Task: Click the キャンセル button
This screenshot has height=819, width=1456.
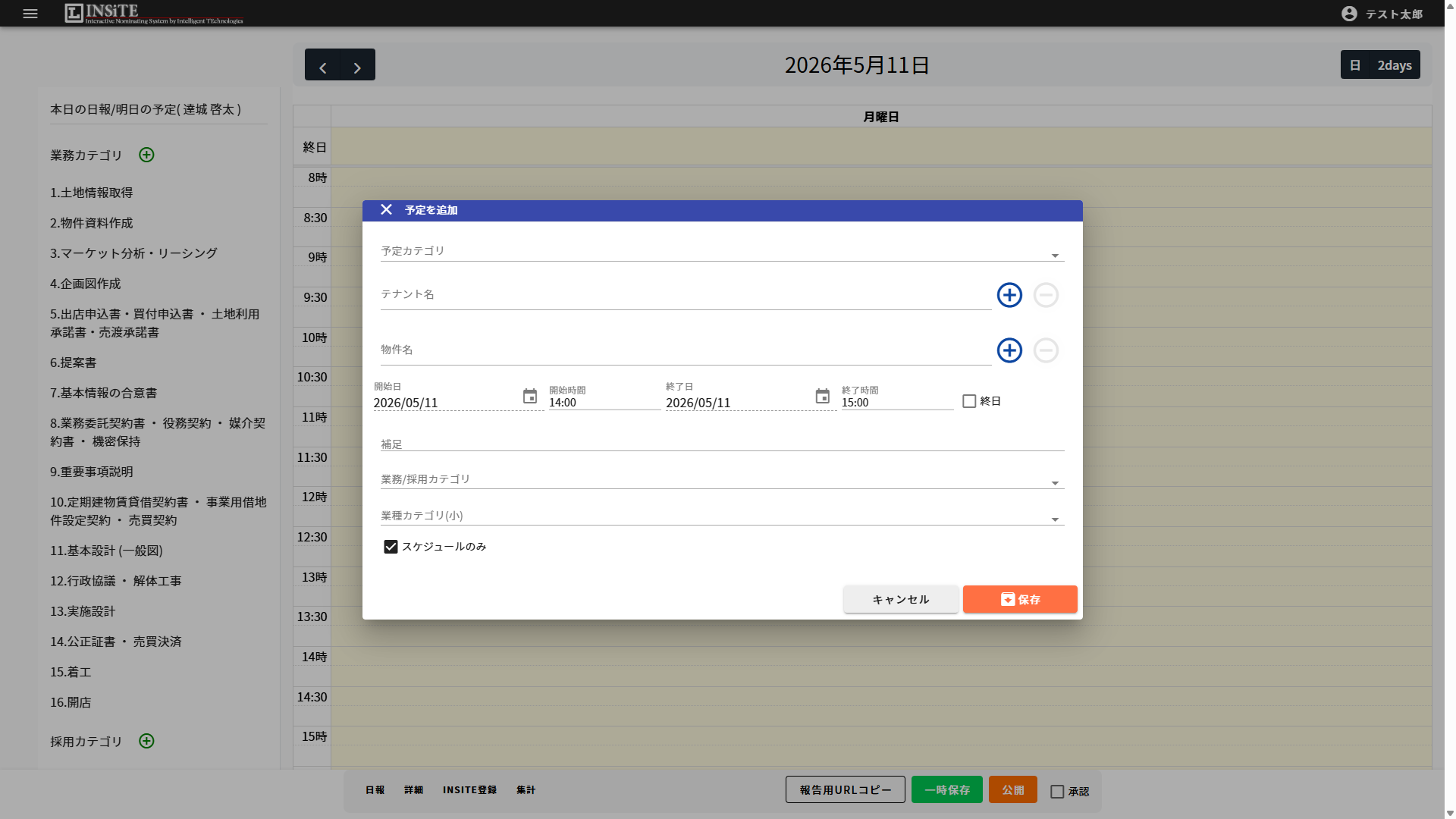Action: coord(901,599)
